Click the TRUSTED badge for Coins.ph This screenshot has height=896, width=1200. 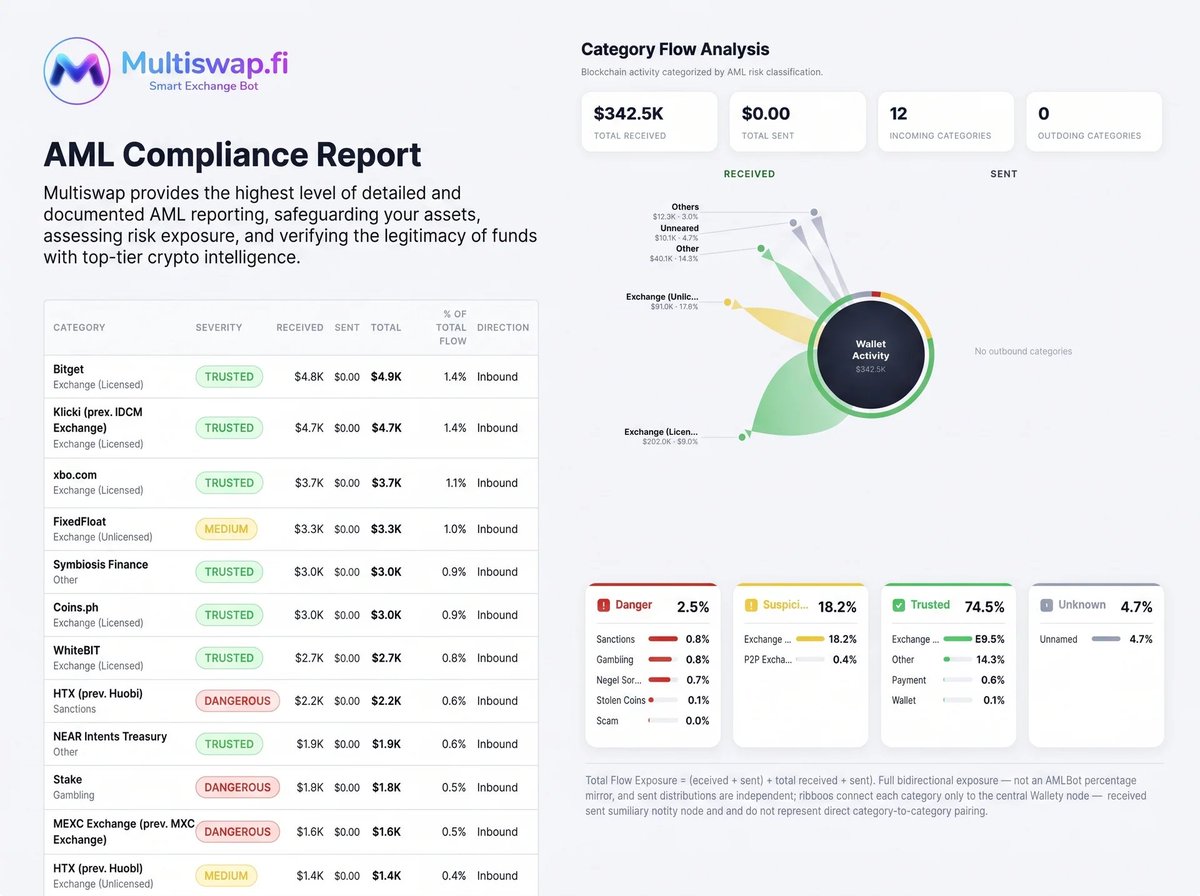click(x=229, y=615)
